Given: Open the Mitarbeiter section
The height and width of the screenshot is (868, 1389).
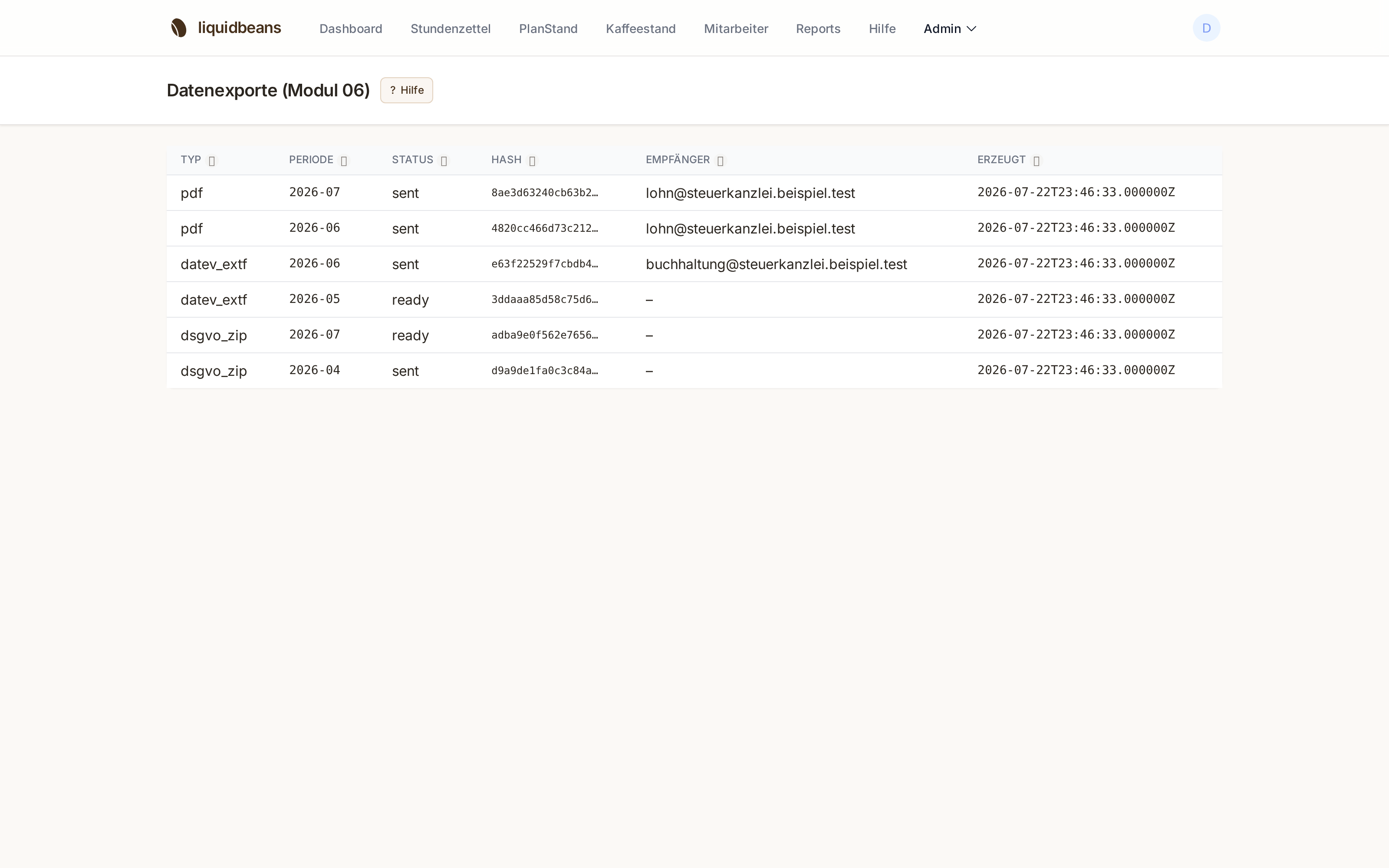Looking at the screenshot, I should pyautogui.click(x=736, y=29).
